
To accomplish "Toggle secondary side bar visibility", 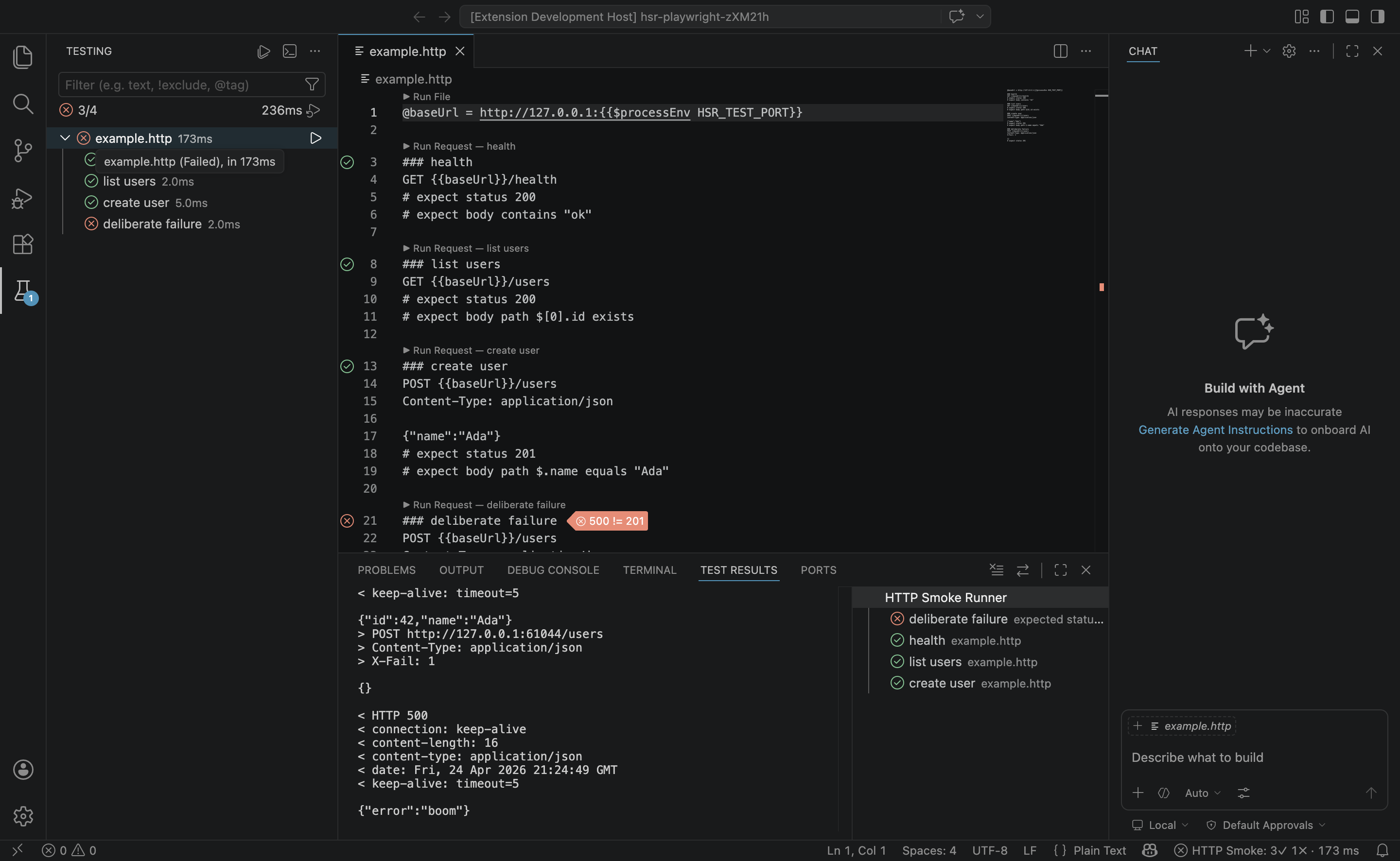I will click(1377, 17).
